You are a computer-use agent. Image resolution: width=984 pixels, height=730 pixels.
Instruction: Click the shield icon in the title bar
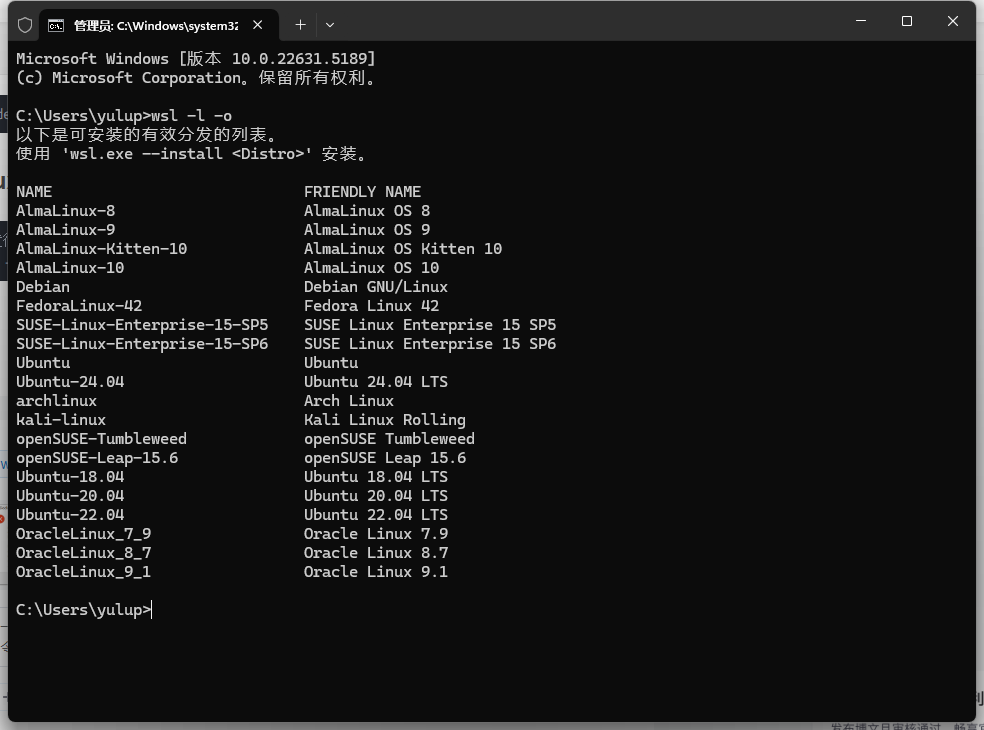pyautogui.click(x=25, y=25)
